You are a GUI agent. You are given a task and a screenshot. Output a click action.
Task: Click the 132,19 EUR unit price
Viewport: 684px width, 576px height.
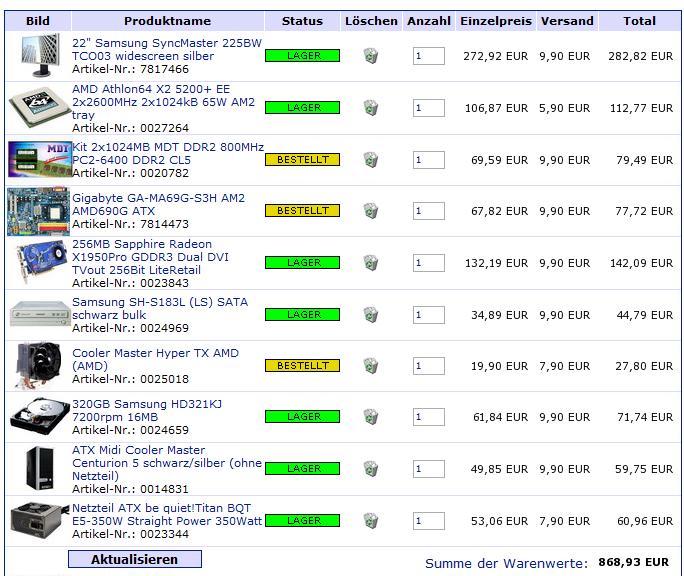pyautogui.click(x=496, y=263)
